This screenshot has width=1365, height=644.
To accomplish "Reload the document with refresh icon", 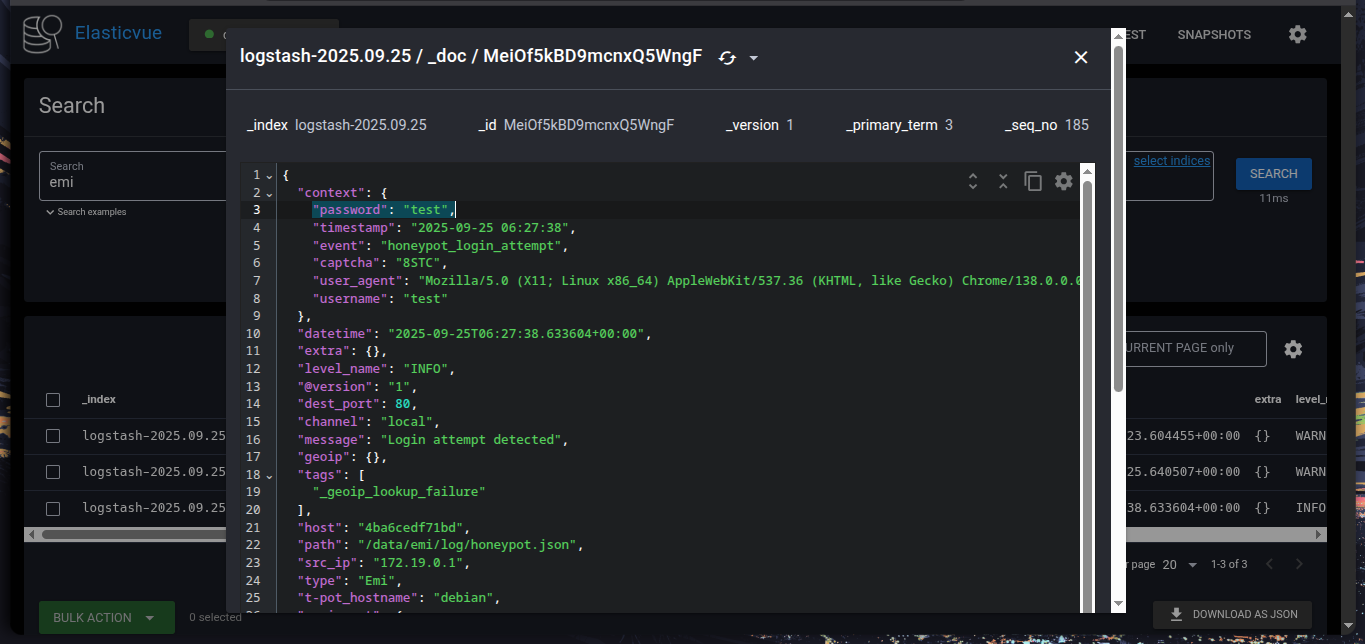I will click(727, 58).
